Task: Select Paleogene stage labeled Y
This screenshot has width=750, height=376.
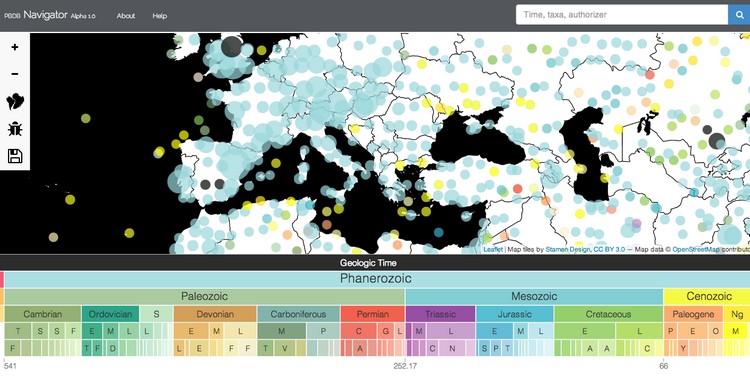Action: [x=683, y=348]
